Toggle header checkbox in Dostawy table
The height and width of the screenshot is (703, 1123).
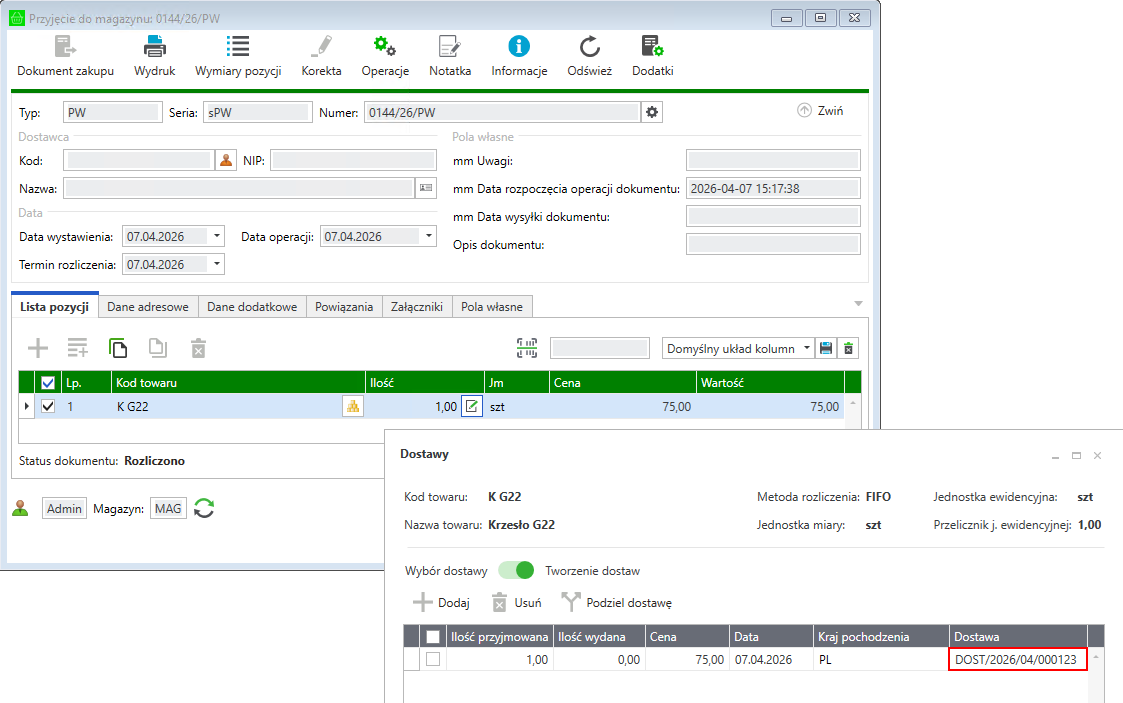point(433,636)
